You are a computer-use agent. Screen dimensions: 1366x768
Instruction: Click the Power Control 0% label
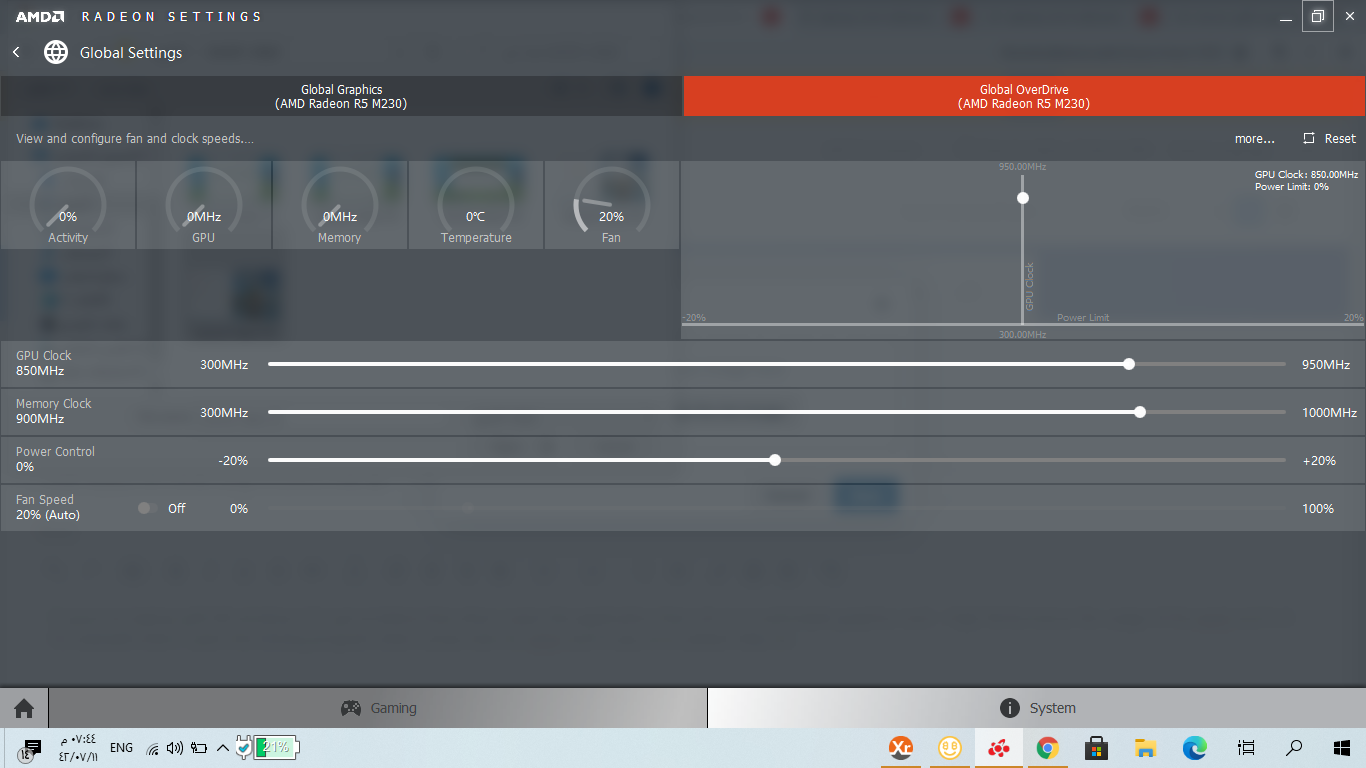coord(55,459)
